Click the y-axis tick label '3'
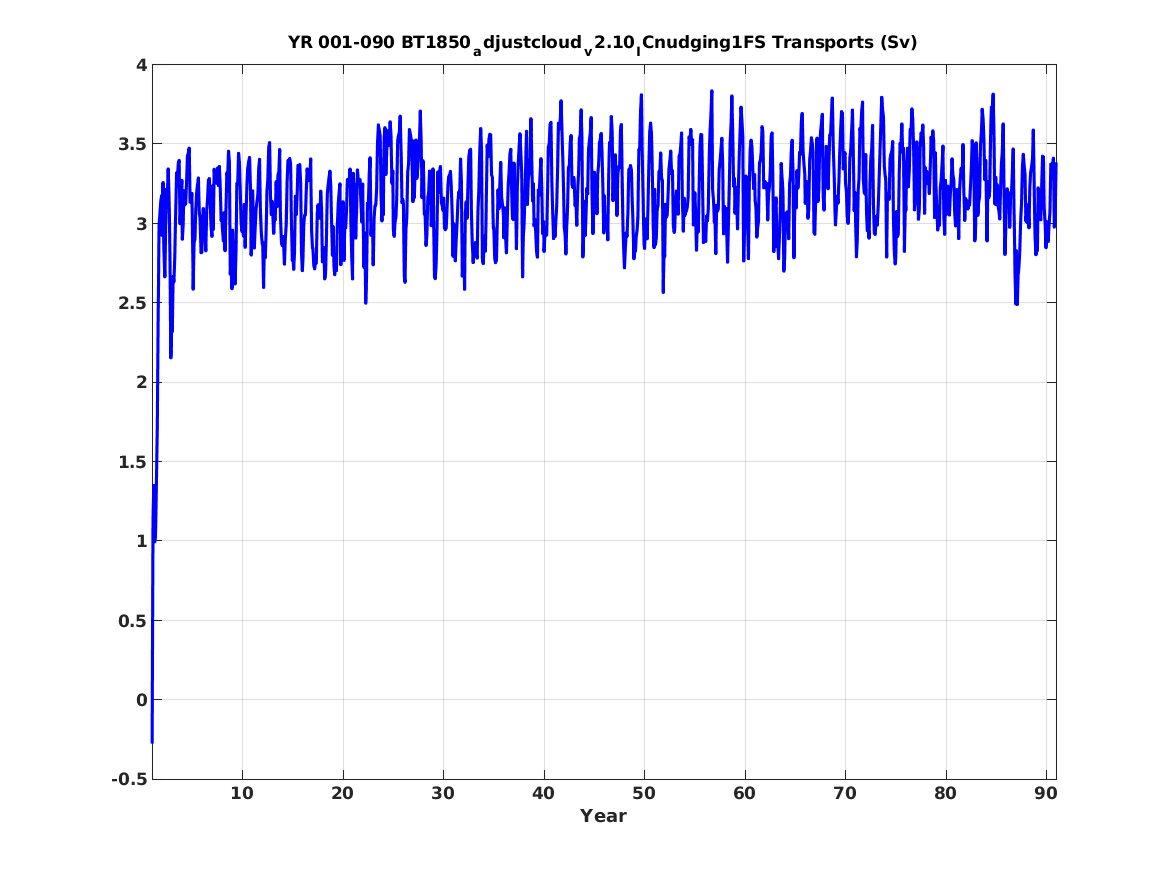The width and height of the screenshot is (1167, 875). coord(141,224)
